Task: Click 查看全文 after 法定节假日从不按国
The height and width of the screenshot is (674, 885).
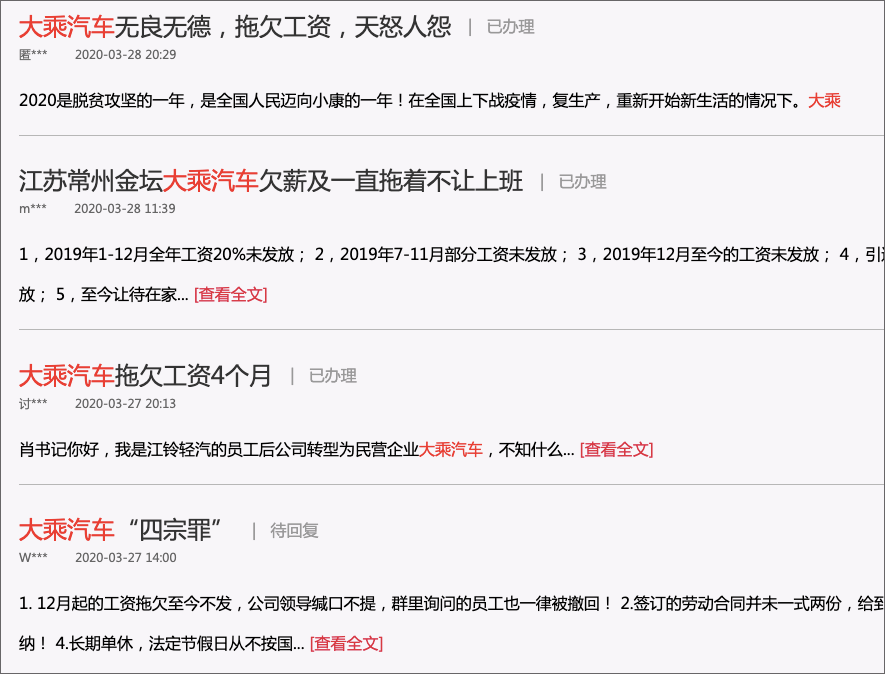Action: click(x=347, y=643)
